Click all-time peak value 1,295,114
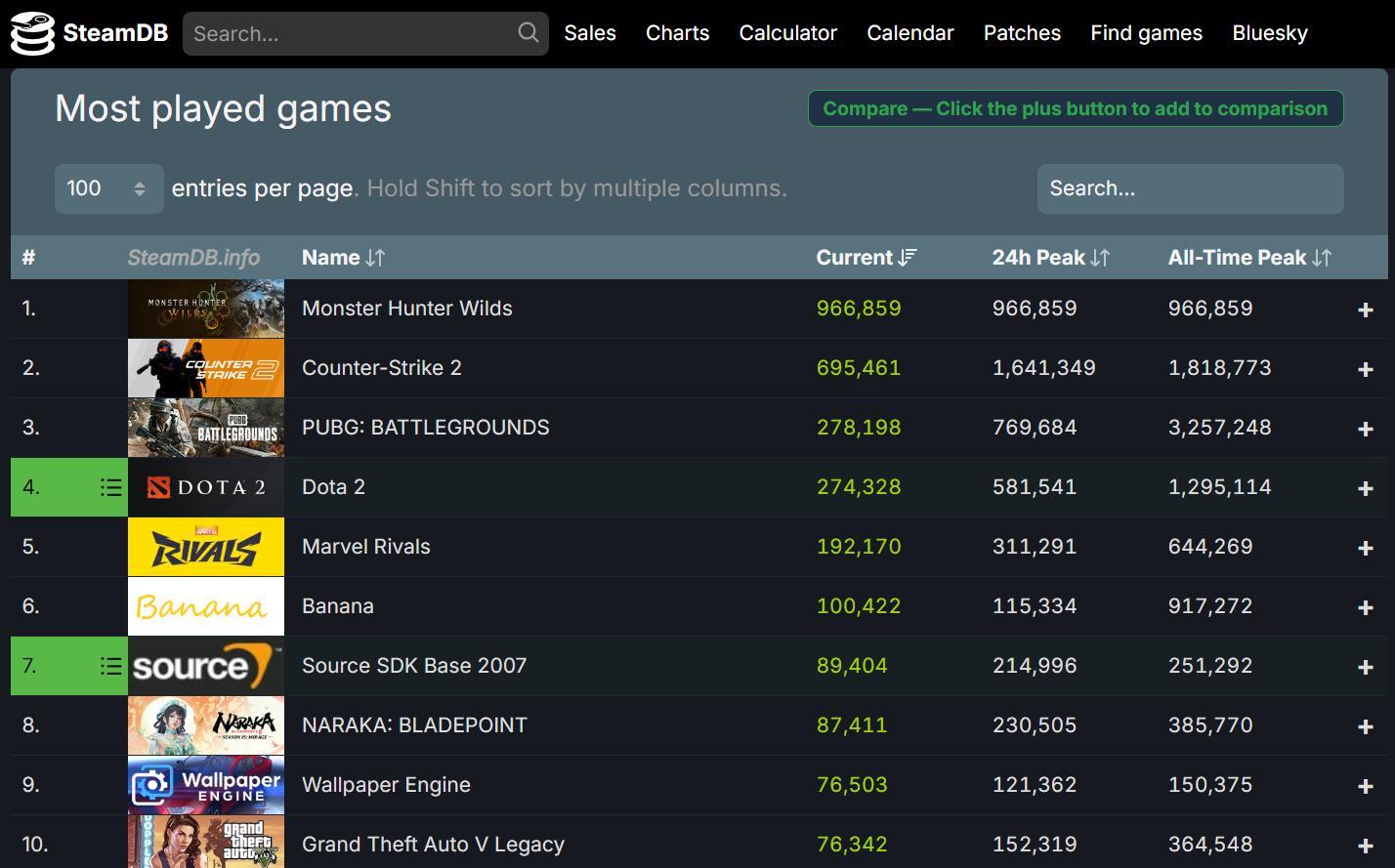 coord(1220,487)
